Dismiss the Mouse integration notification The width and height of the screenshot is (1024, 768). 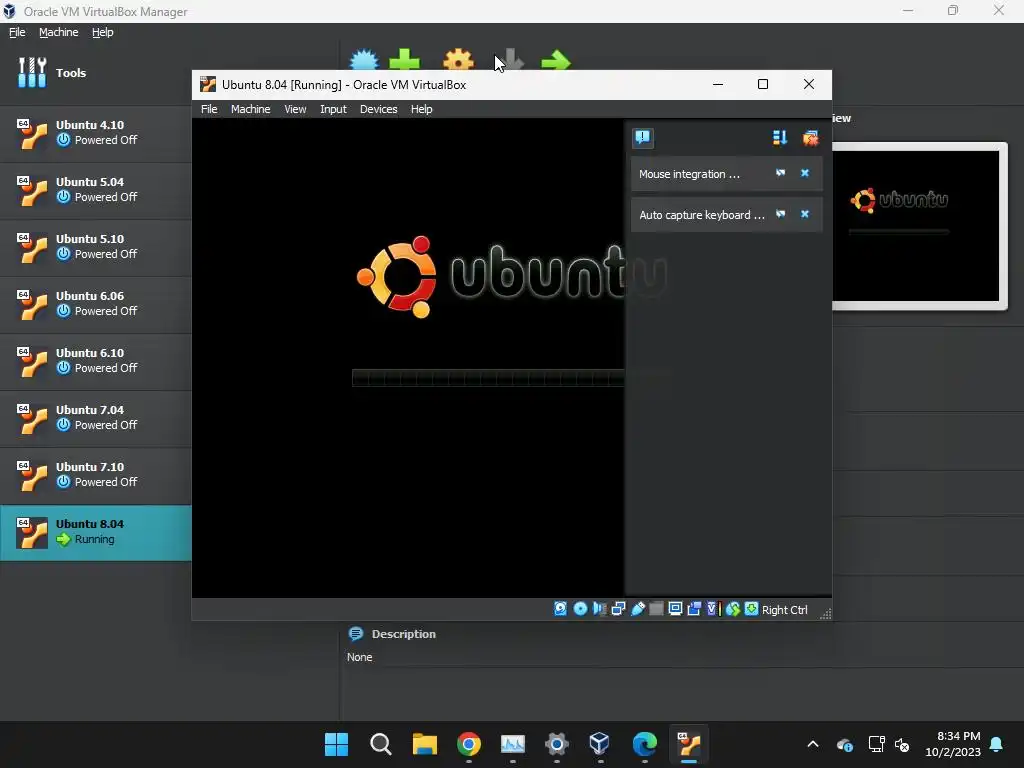coord(805,173)
